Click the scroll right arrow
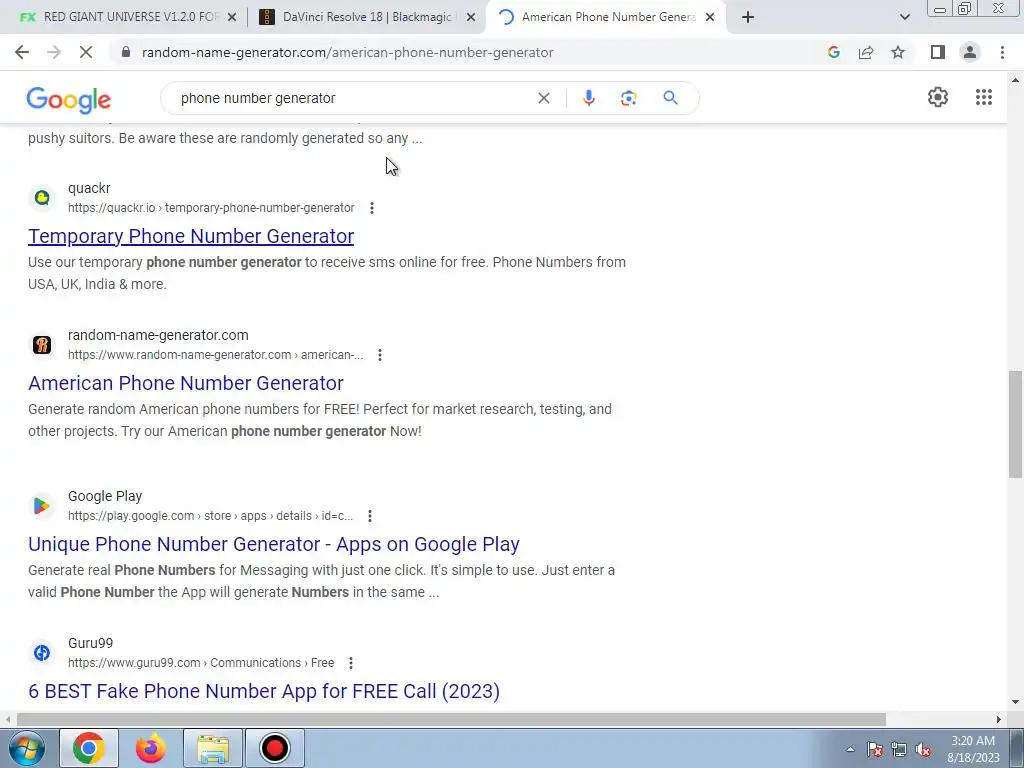Image resolution: width=1024 pixels, height=768 pixels. tap(999, 720)
